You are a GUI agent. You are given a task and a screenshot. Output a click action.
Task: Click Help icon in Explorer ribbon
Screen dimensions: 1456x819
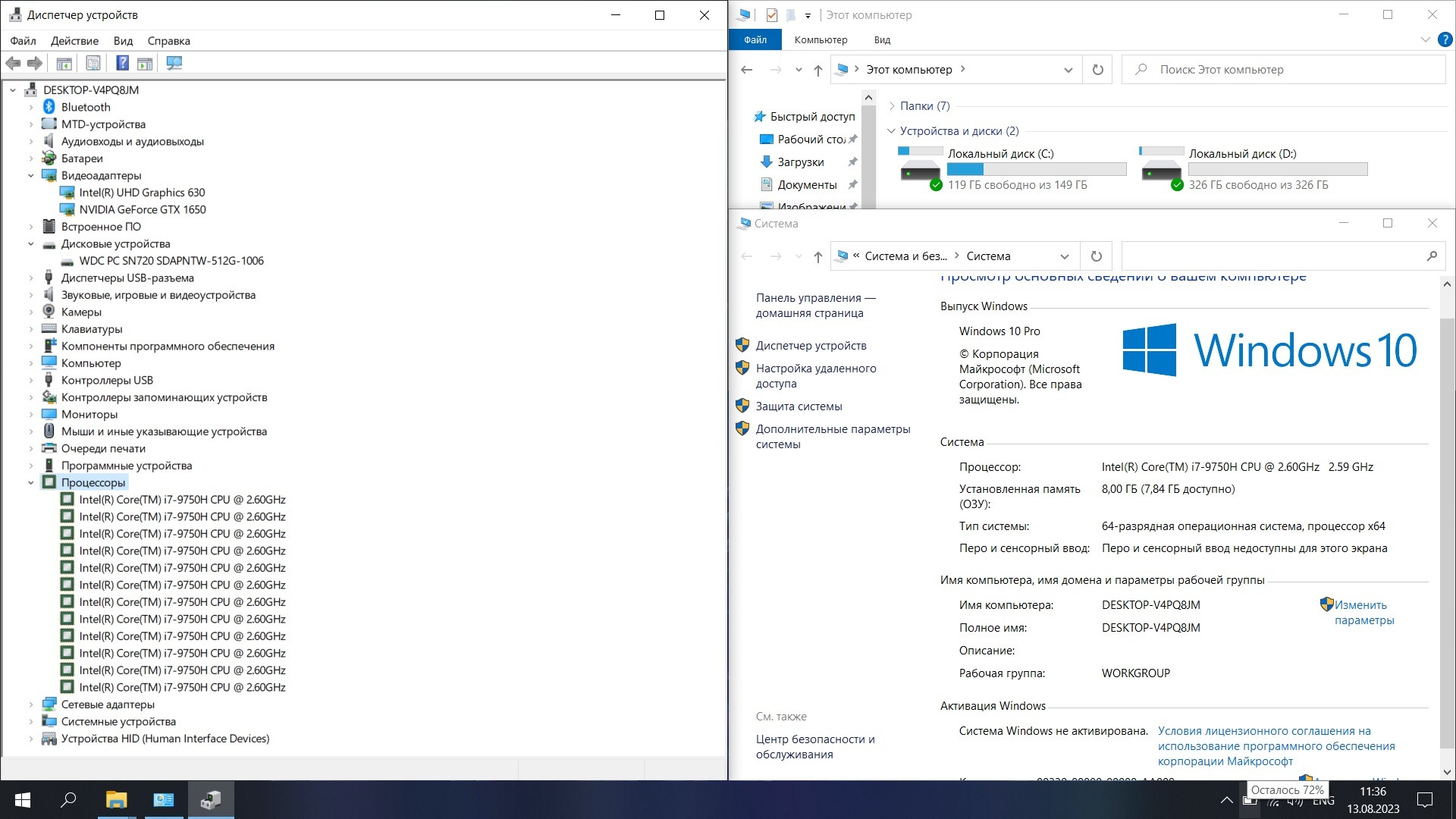(1445, 39)
